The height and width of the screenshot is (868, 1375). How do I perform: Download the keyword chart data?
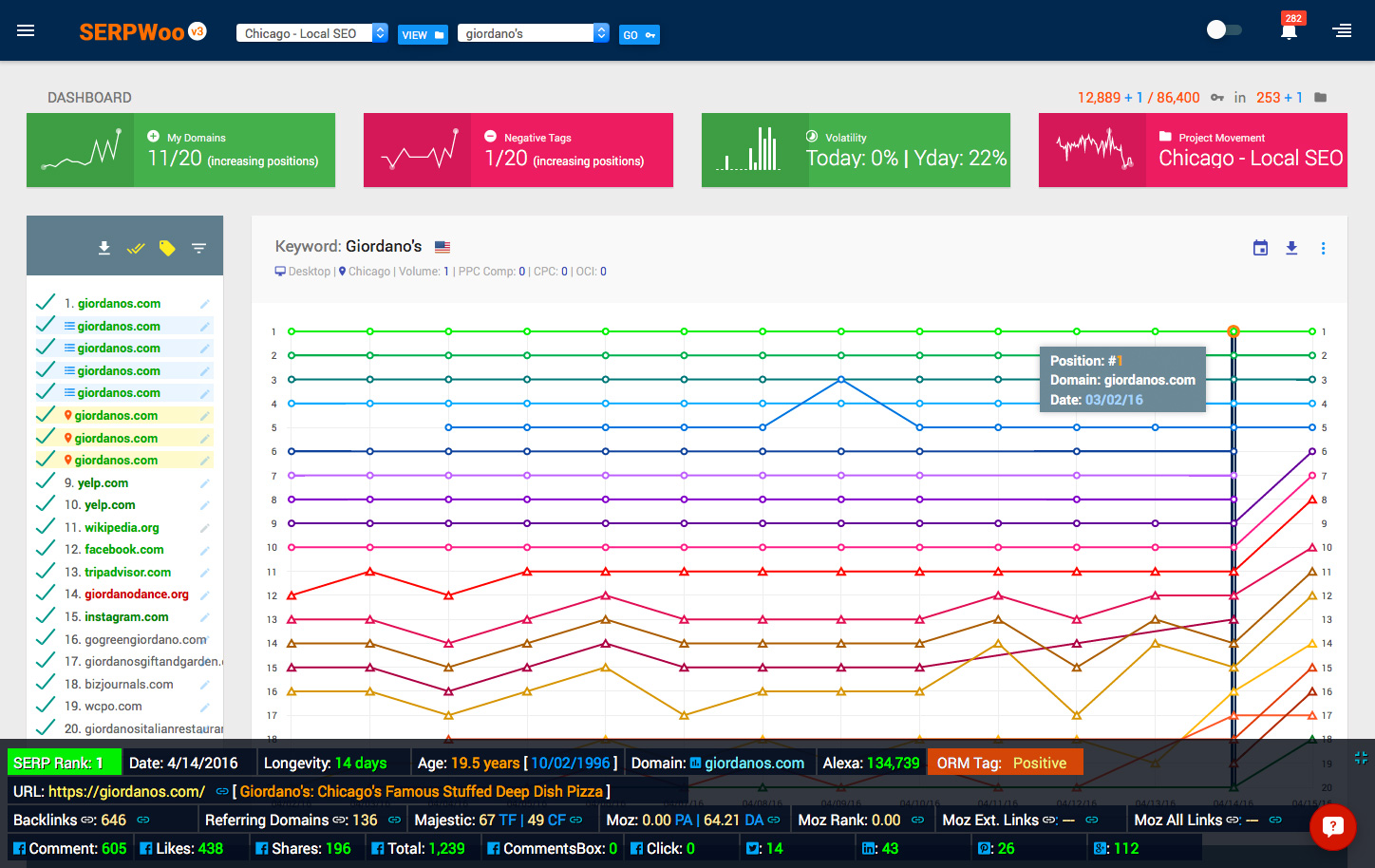tap(1291, 248)
